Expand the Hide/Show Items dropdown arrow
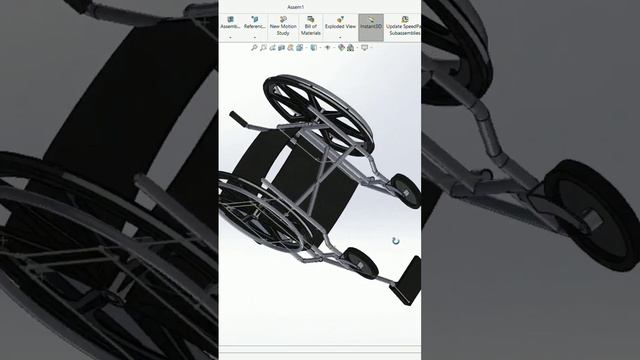 (334, 48)
